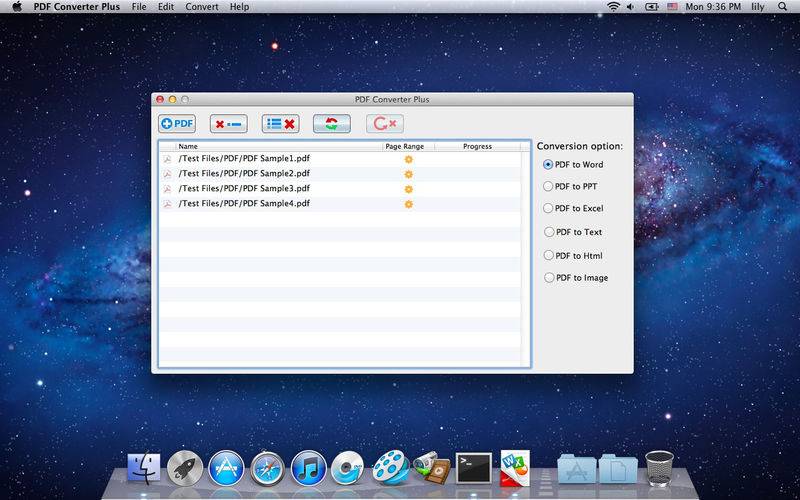Select PDF to Excel conversion option
The image size is (800, 500).
573,208
